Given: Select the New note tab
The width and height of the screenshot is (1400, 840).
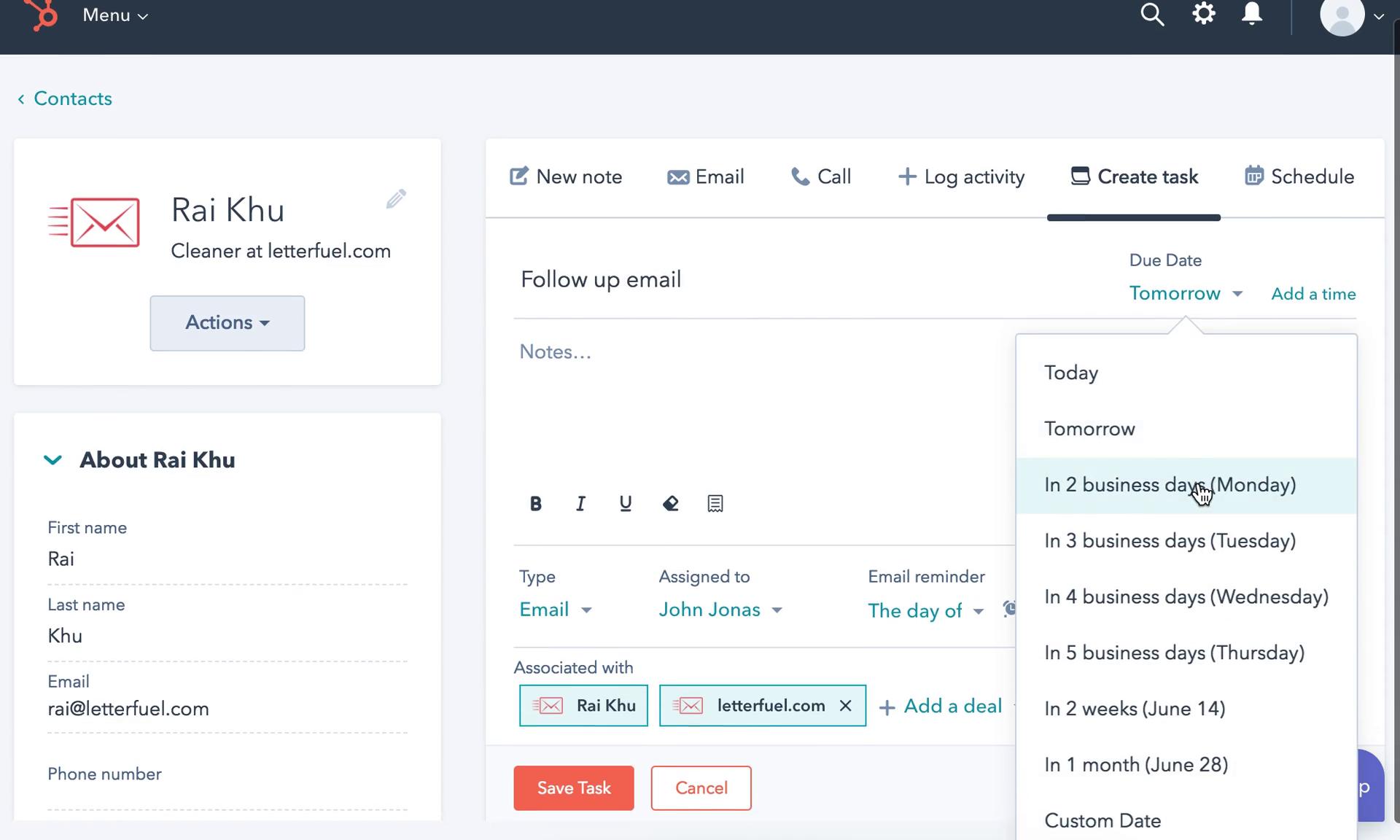Looking at the screenshot, I should [567, 176].
